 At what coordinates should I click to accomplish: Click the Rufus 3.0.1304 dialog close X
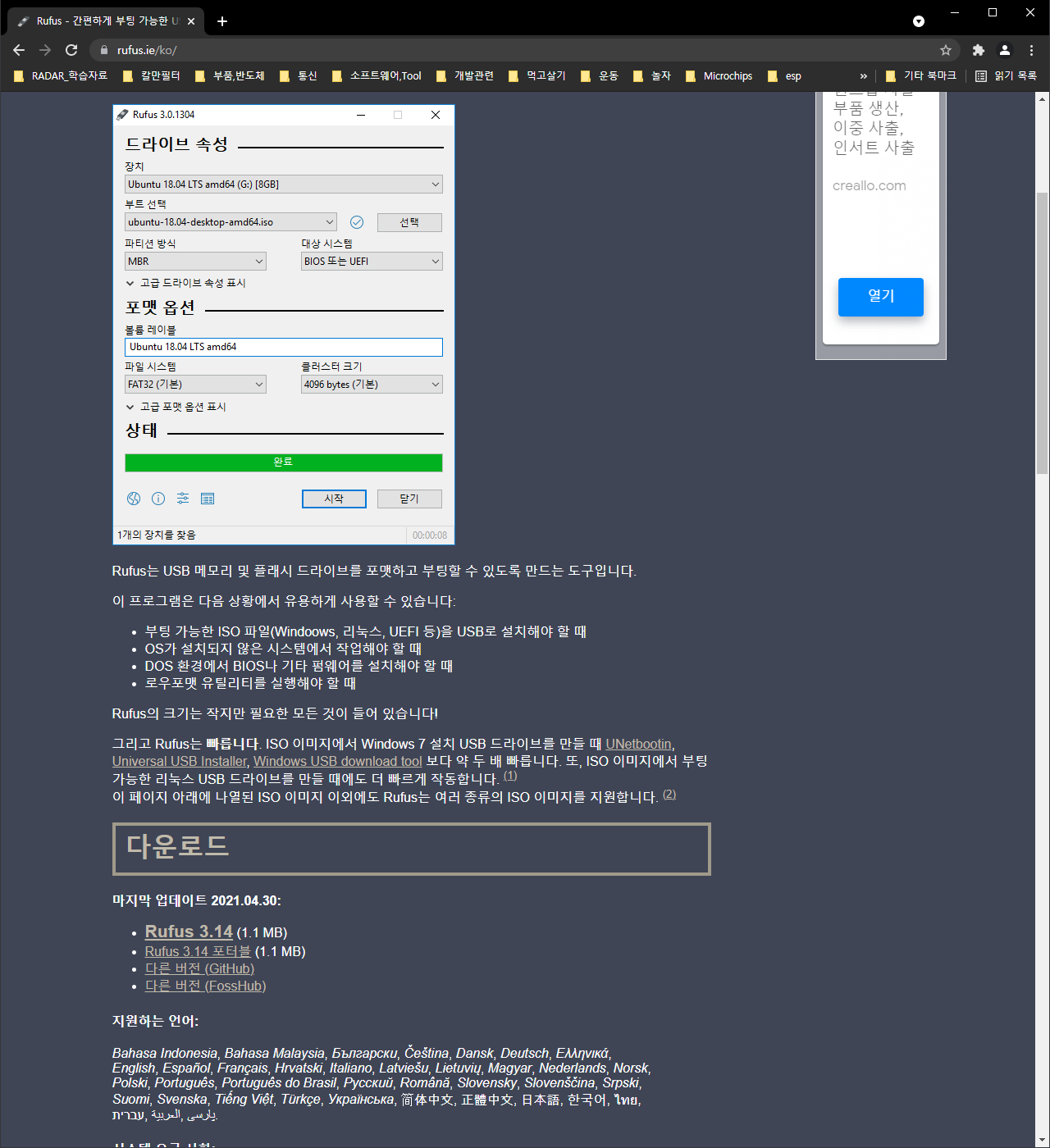pos(436,115)
